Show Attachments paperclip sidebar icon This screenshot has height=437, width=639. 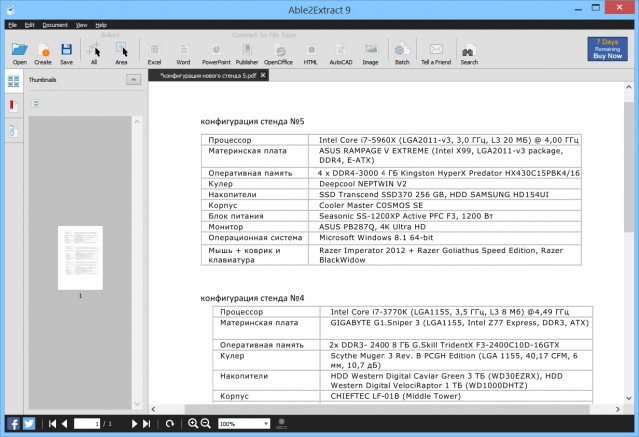(13, 131)
